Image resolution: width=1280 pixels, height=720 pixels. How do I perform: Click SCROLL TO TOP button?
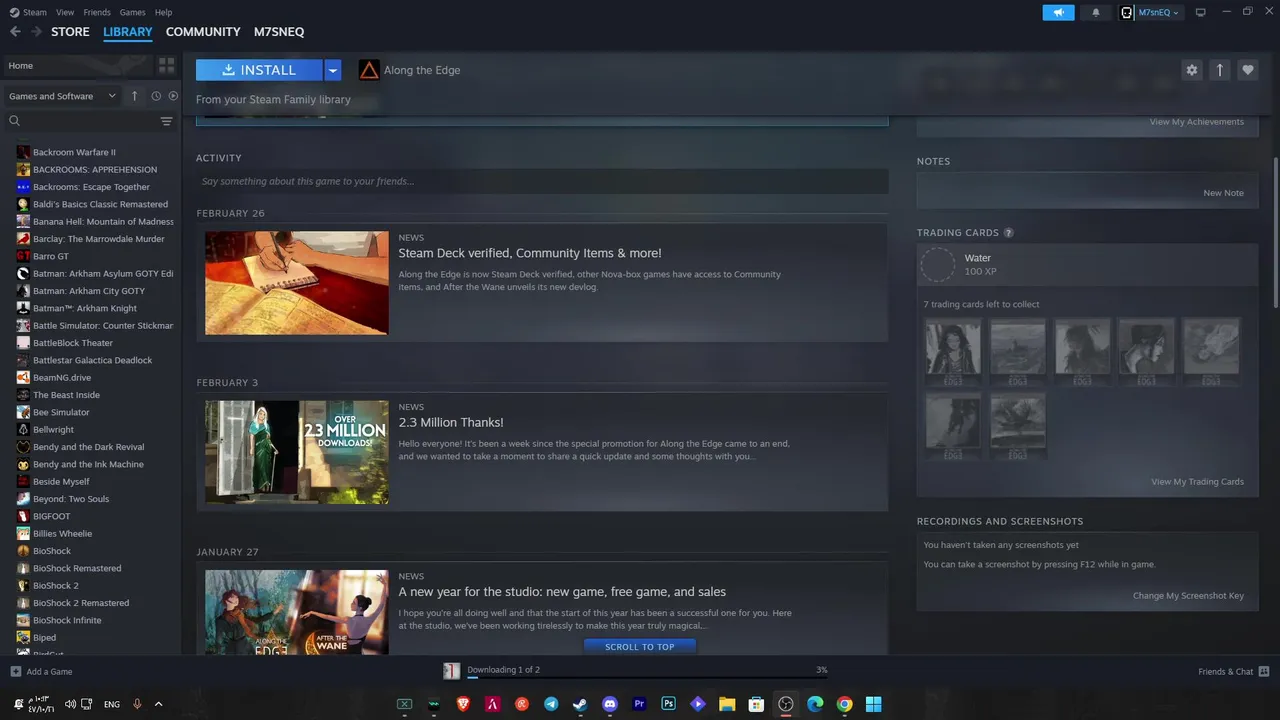coord(640,647)
